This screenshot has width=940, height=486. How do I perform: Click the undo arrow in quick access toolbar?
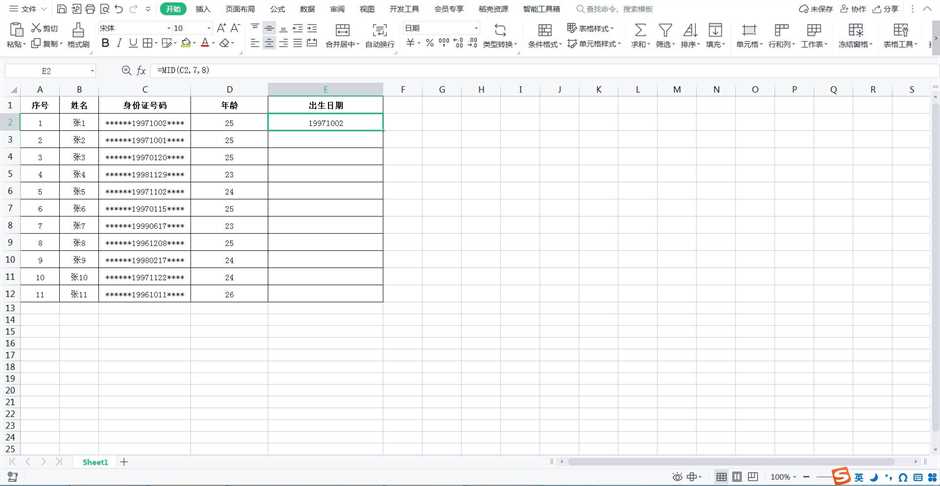(119, 9)
